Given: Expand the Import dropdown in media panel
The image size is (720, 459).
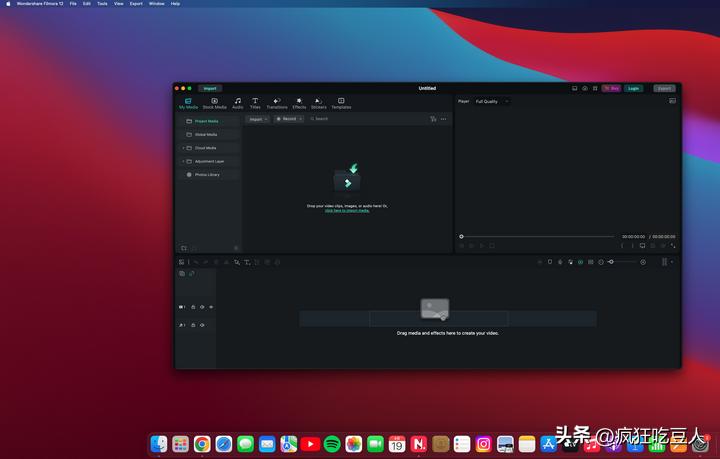Looking at the screenshot, I should 258,119.
